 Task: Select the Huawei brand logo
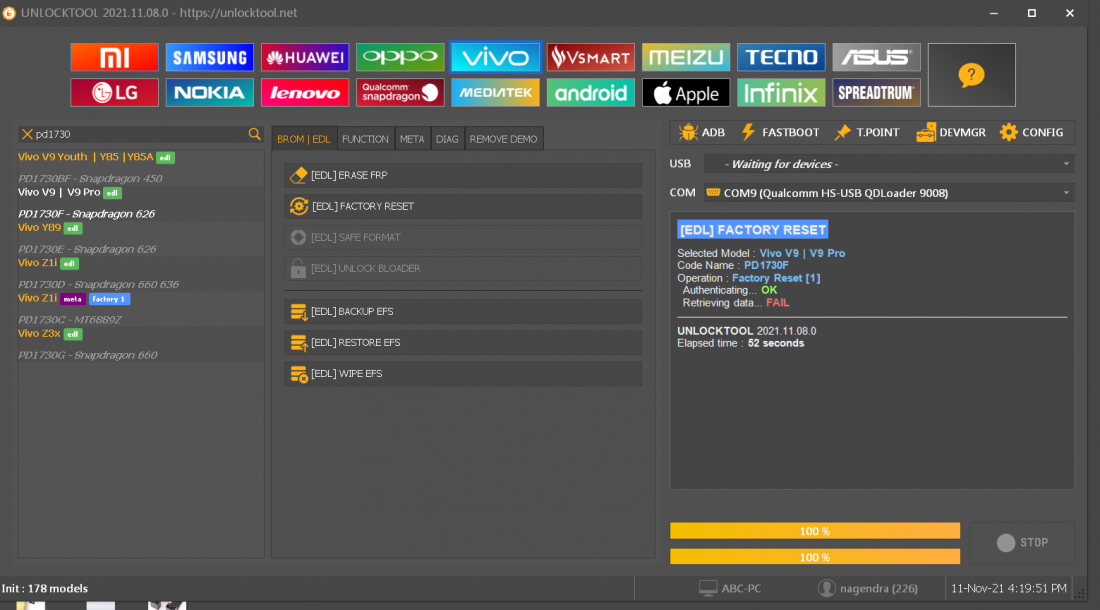pyautogui.click(x=305, y=57)
